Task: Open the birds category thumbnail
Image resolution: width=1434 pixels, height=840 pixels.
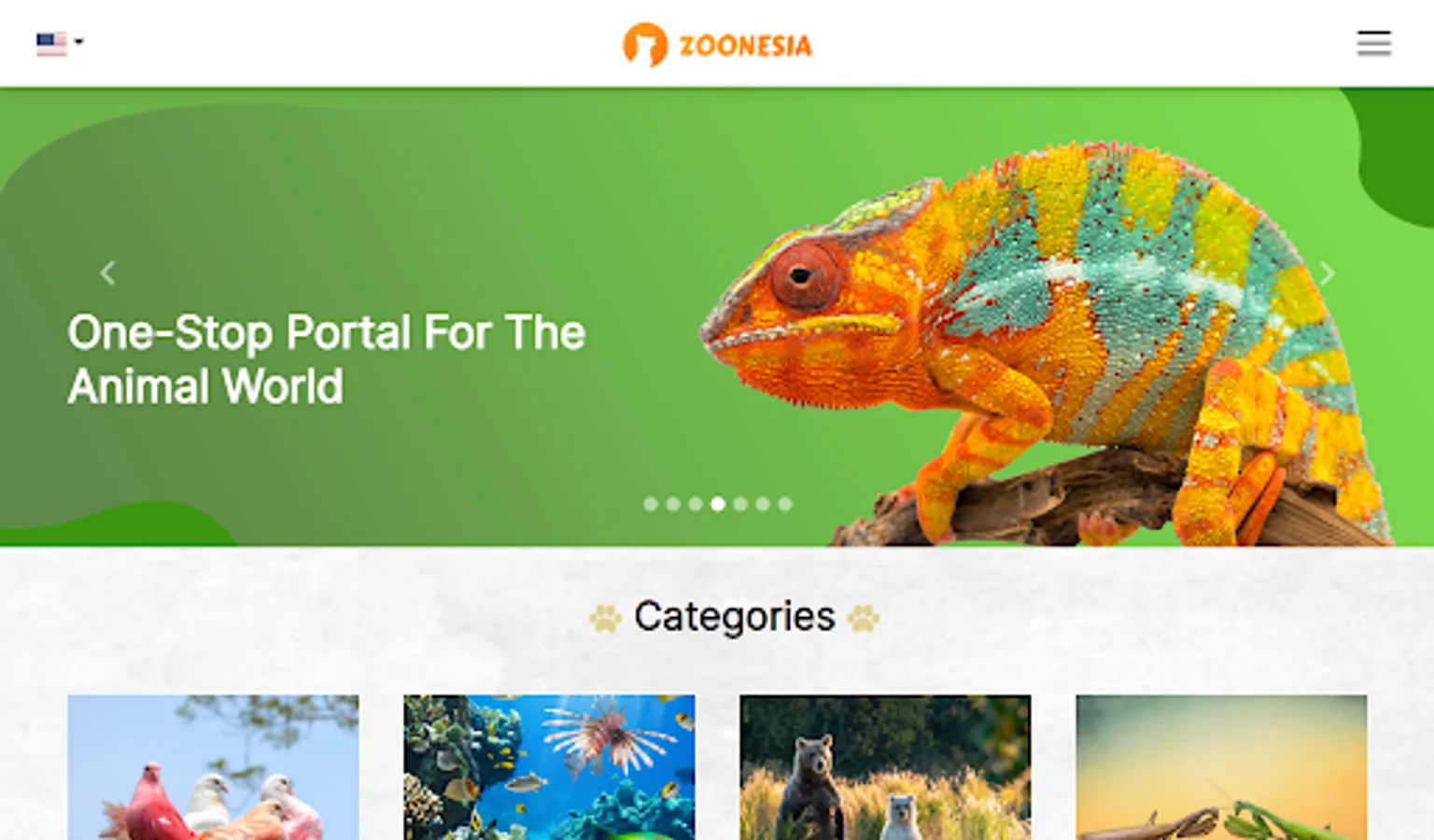Action: pos(213,767)
